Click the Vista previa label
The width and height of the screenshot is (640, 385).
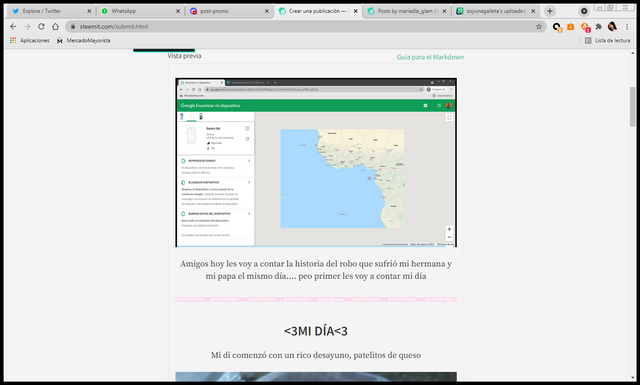184,56
